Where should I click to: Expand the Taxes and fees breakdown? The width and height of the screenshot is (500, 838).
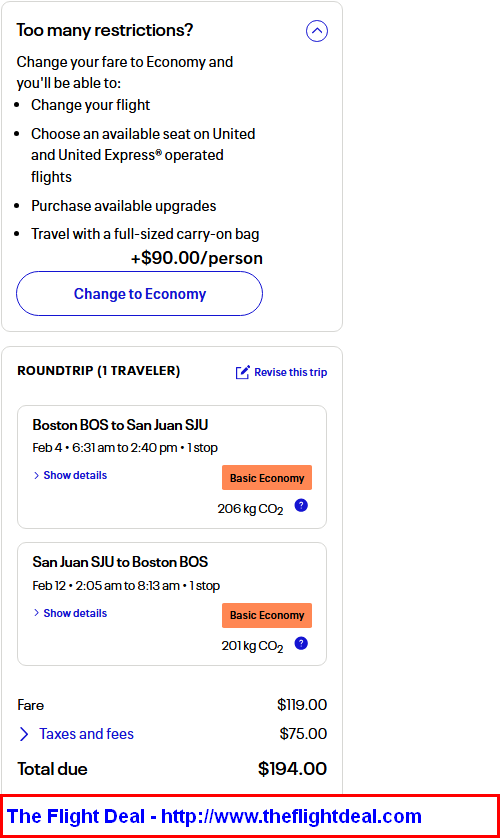pos(87,734)
